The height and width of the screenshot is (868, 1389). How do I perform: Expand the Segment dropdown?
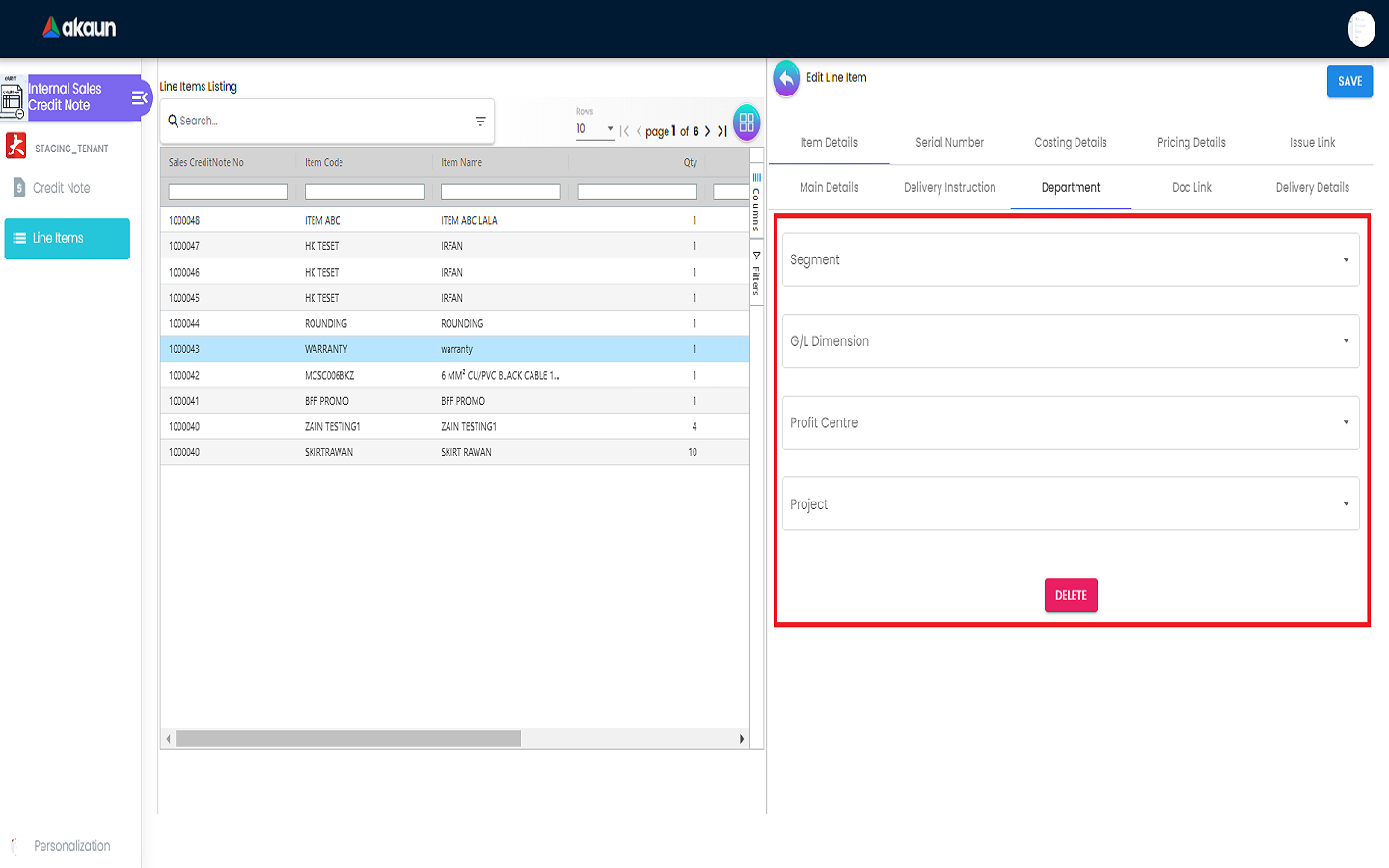pos(1070,260)
